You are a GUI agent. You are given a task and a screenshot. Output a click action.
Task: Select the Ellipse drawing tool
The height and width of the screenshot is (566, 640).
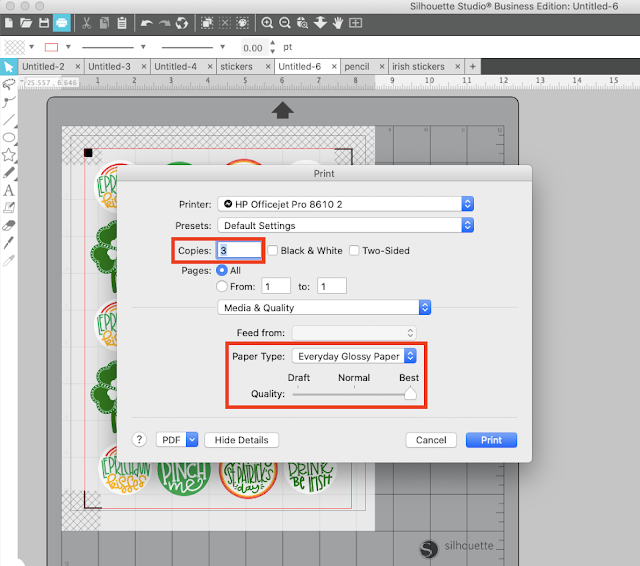coord(9,138)
